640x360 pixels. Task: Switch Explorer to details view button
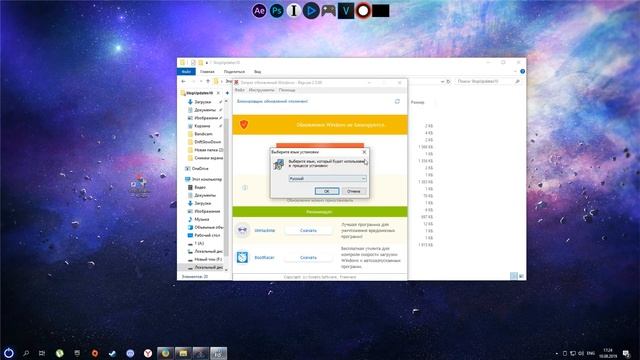pos(514,276)
